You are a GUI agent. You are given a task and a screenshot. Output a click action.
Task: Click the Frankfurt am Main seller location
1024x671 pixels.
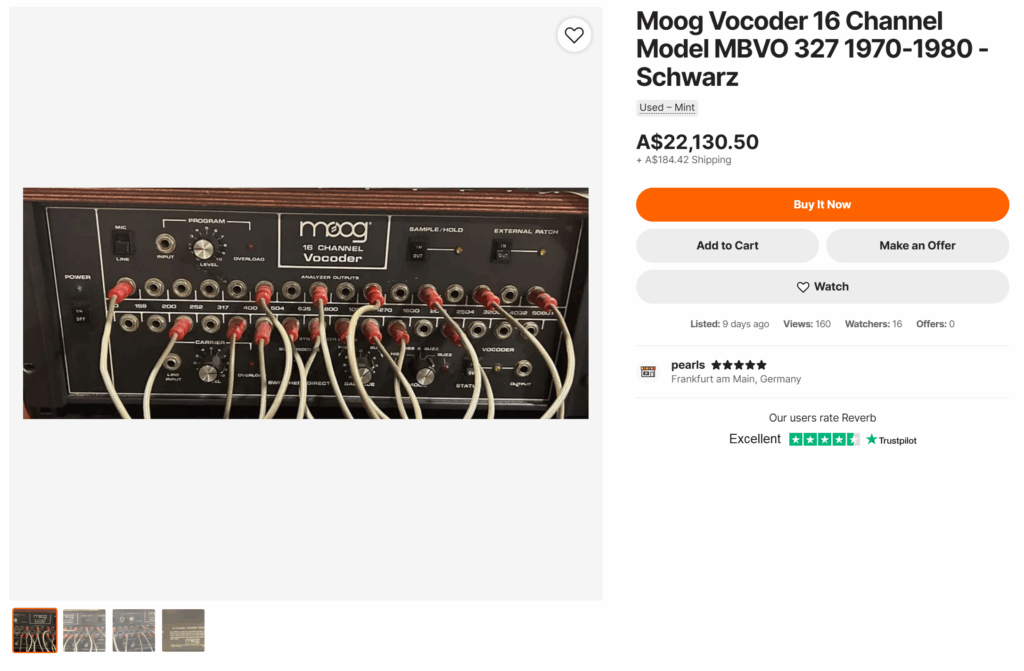(x=736, y=379)
